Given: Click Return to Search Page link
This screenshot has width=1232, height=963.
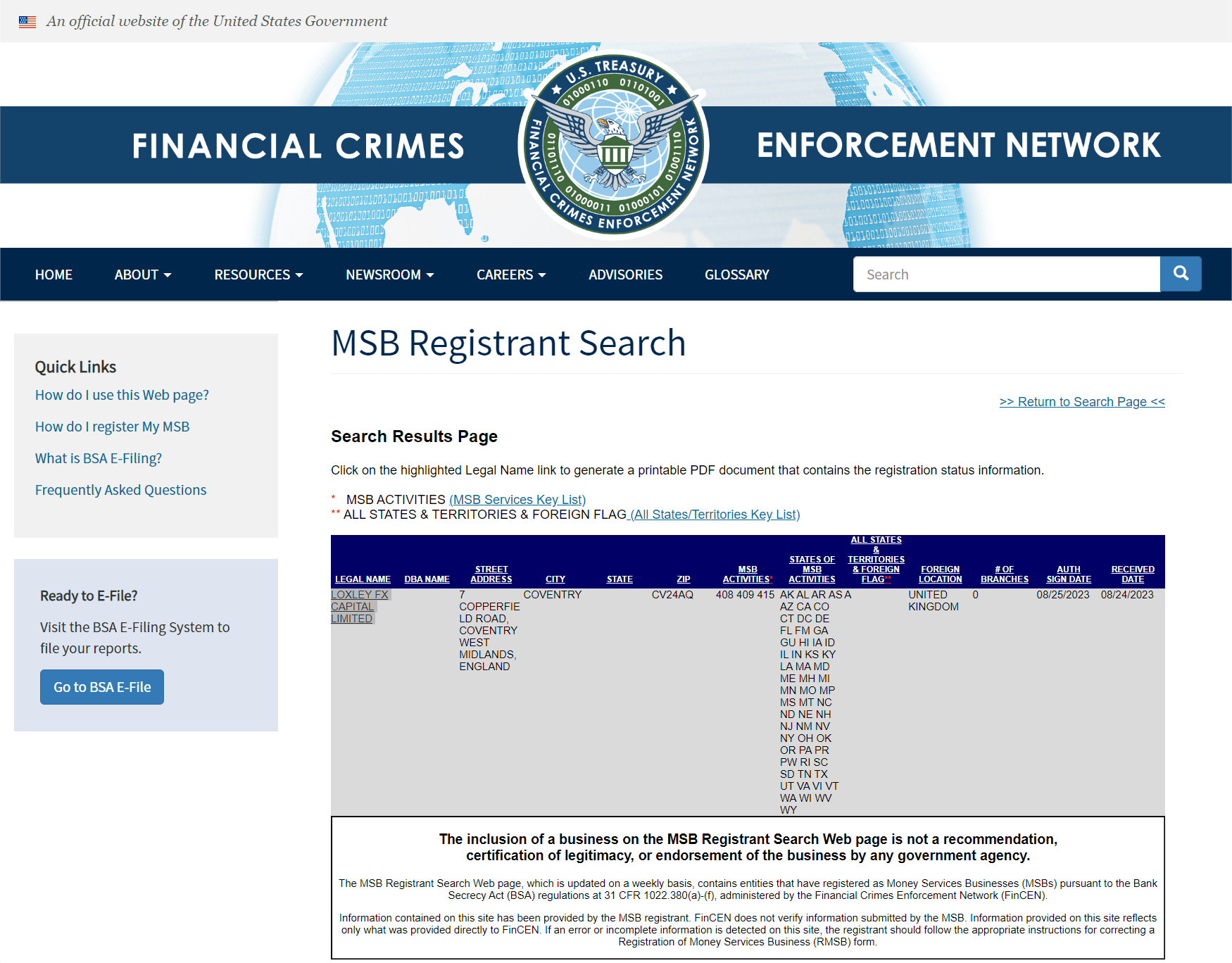Looking at the screenshot, I should coord(1082,401).
